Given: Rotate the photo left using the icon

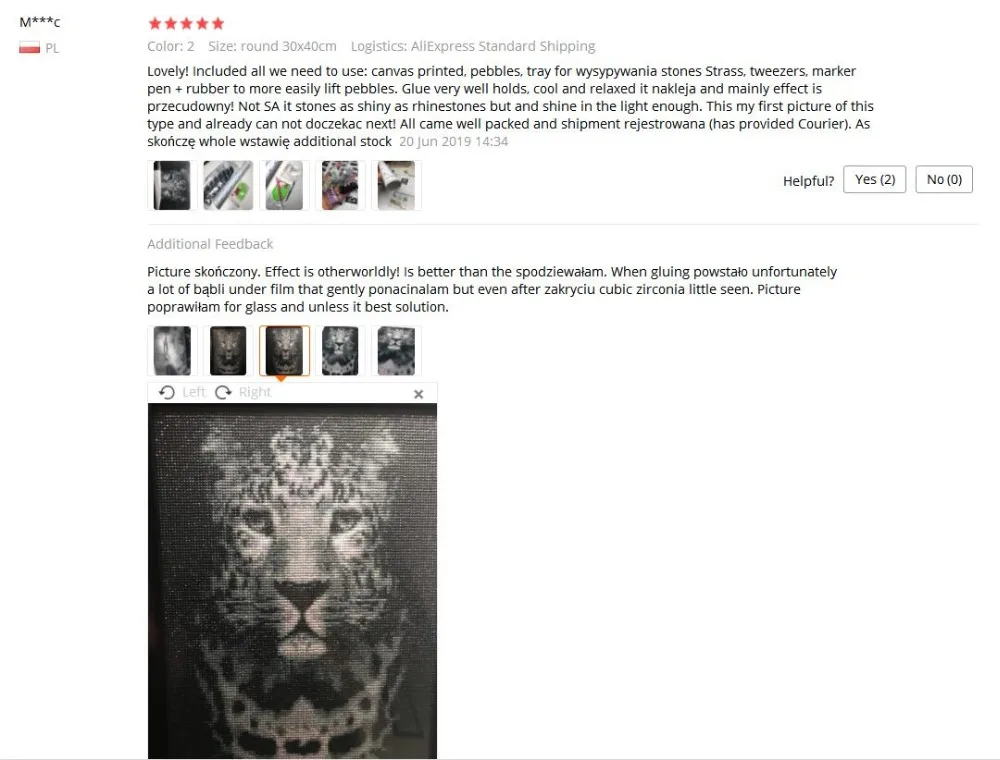Looking at the screenshot, I should coord(166,392).
